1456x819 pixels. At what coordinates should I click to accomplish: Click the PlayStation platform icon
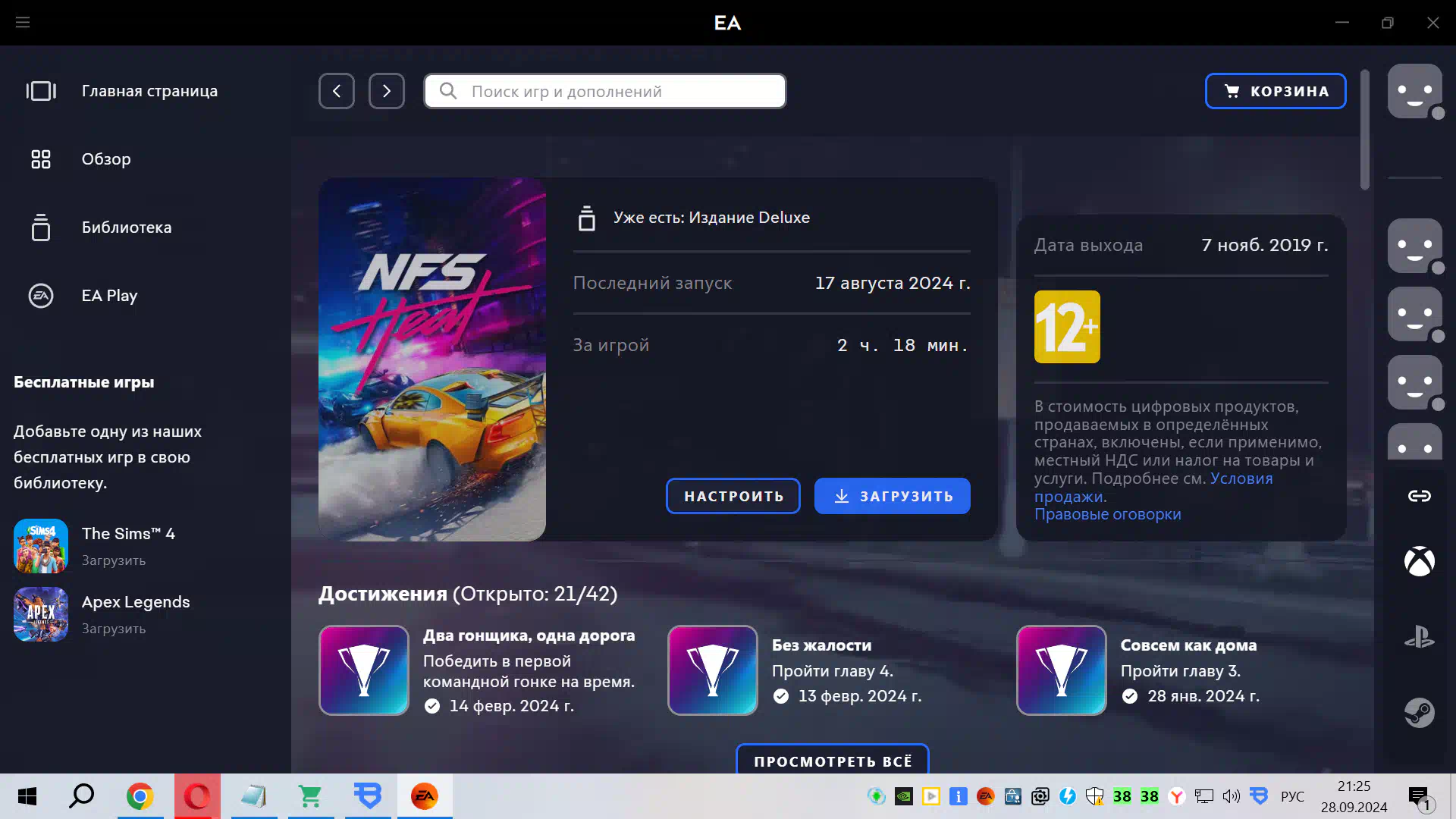(1420, 637)
